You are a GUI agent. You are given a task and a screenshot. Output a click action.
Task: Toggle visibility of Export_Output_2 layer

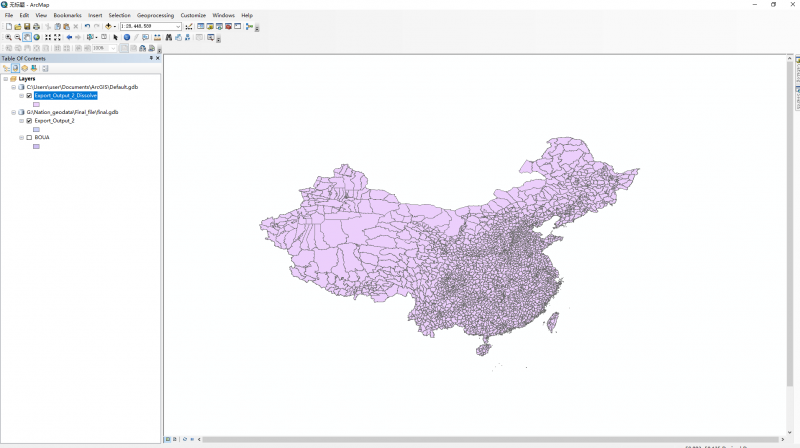click(29, 120)
